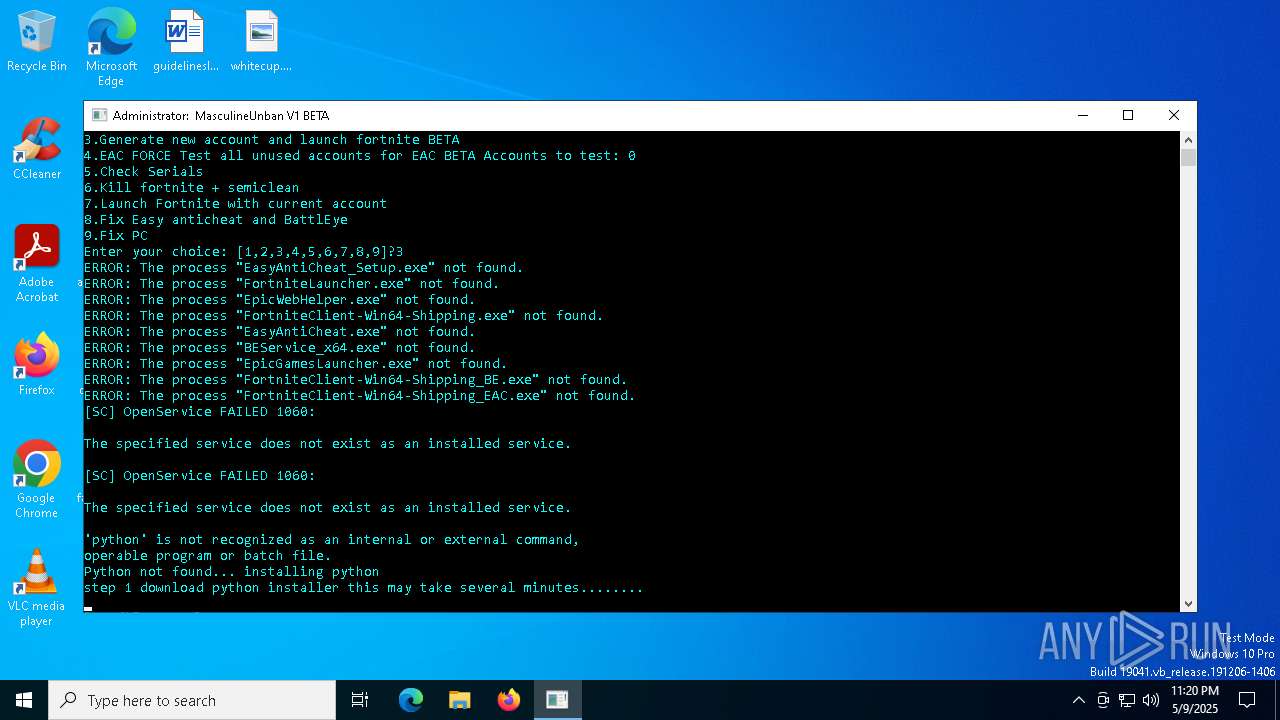The image size is (1280, 720).
Task: Open network status tray icon
Action: [1127, 700]
